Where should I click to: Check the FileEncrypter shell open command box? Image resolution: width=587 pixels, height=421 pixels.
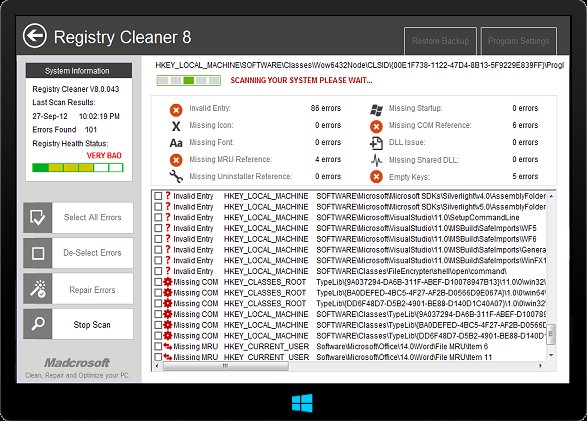tap(158, 271)
